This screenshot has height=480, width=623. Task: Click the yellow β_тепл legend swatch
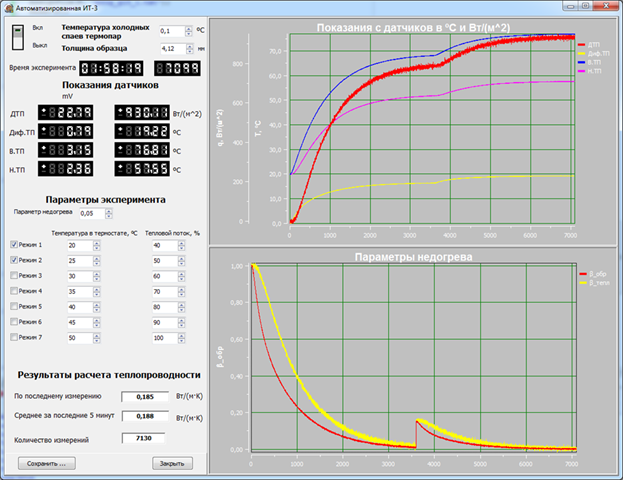coord(583,283)
